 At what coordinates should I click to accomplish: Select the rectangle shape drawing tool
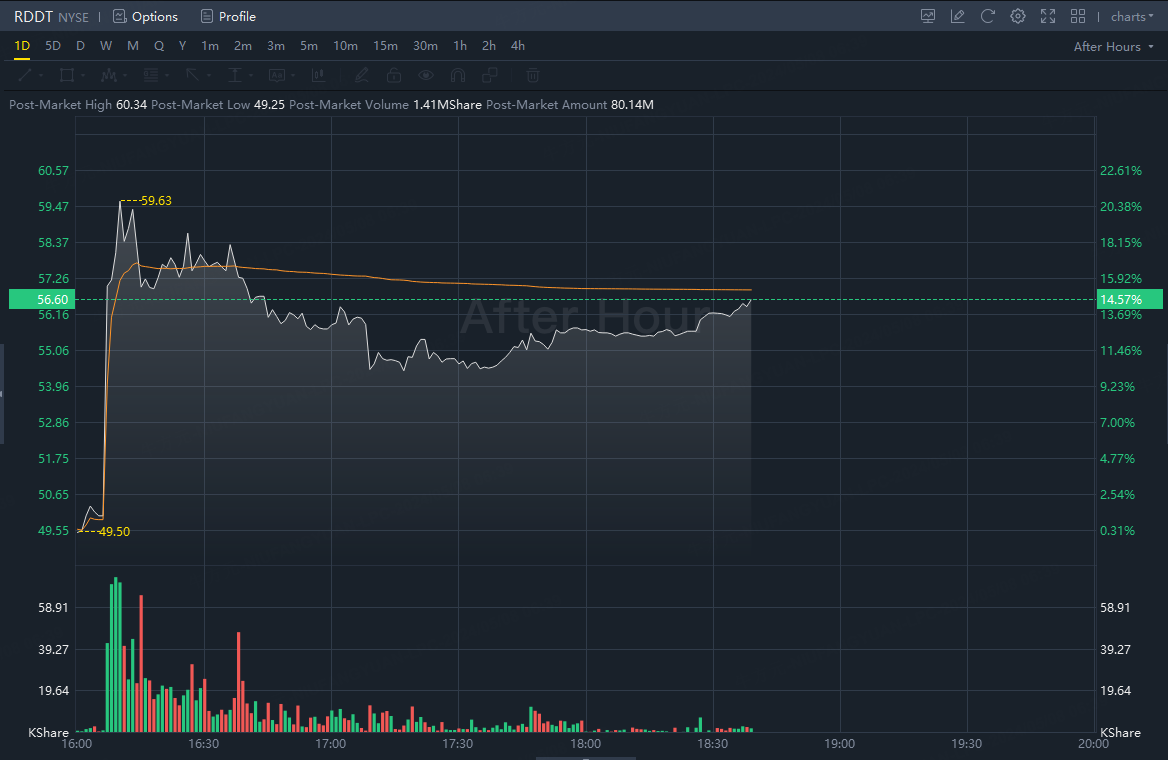click(67, 75)
